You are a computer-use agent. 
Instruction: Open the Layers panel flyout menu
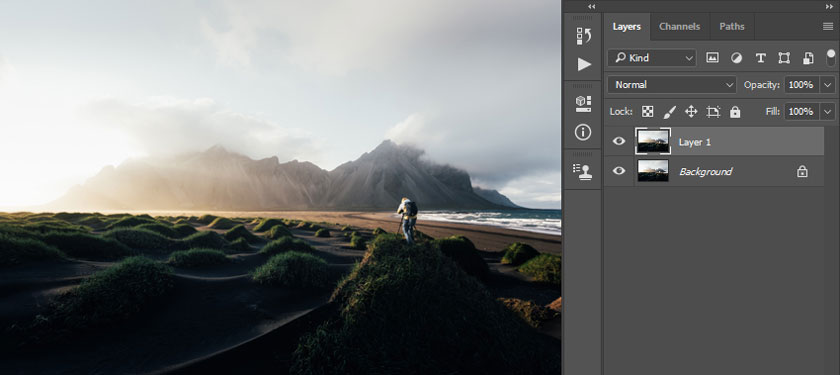coord(828,26)
